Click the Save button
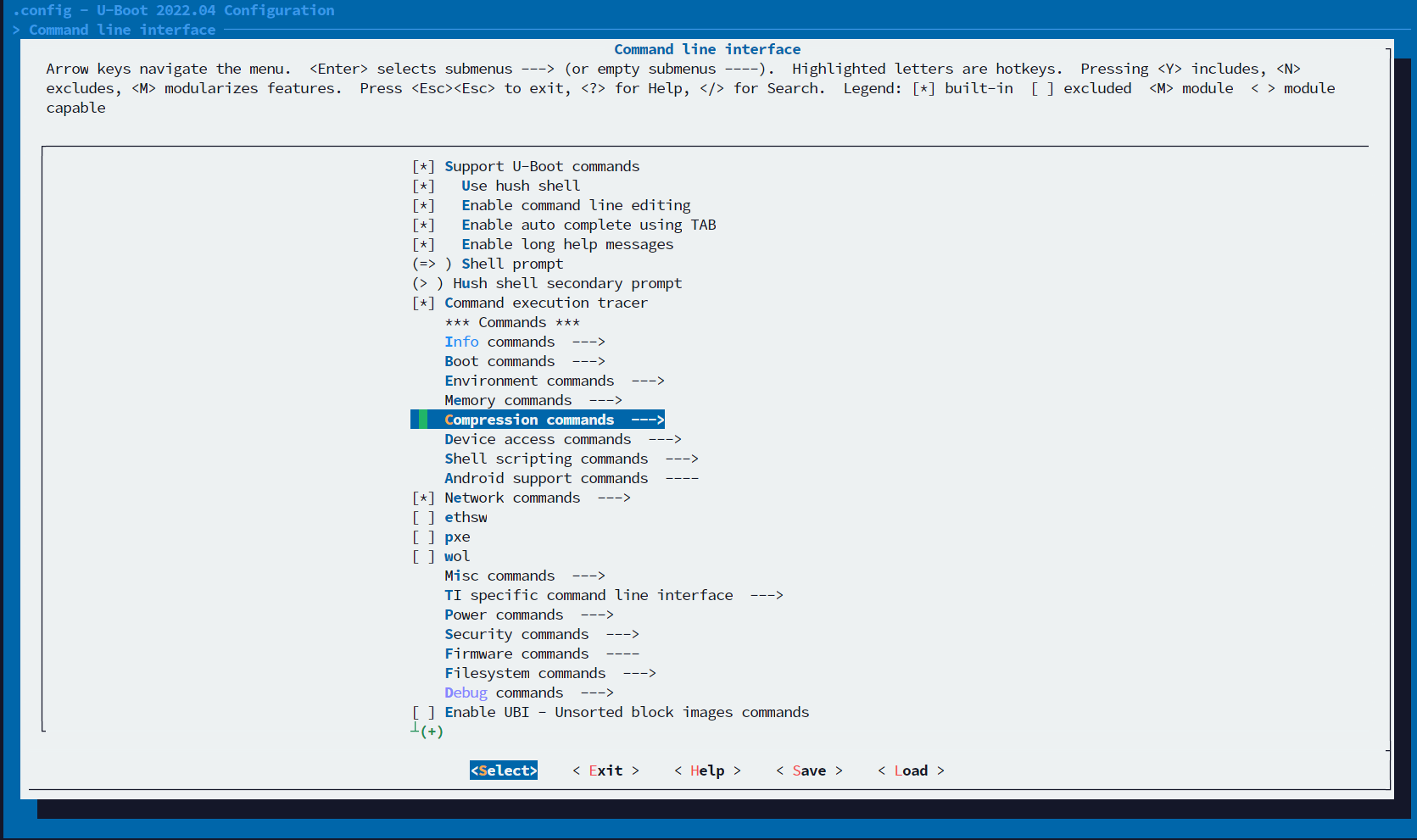Viewport: 1417px width, 840px height. tap(809, 770)
